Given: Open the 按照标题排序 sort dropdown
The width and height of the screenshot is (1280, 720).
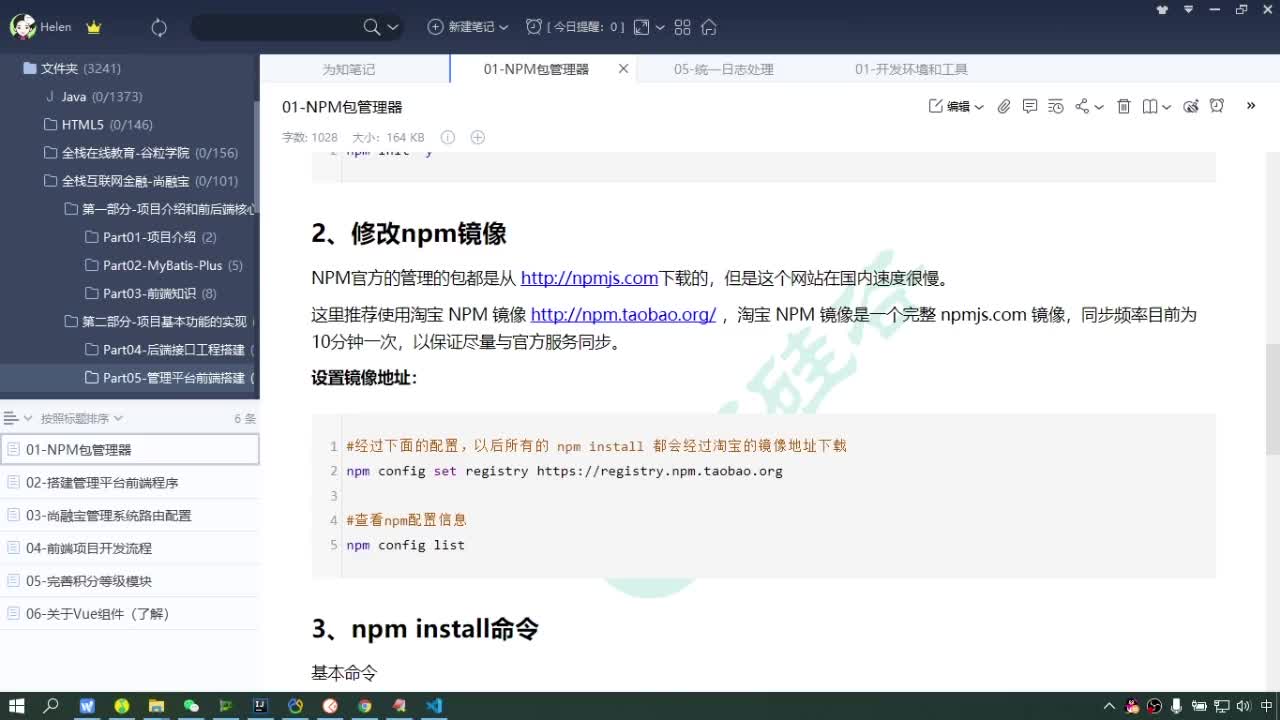Looking at the screenshot, I should pyautogui.click(x=81, y=418).
